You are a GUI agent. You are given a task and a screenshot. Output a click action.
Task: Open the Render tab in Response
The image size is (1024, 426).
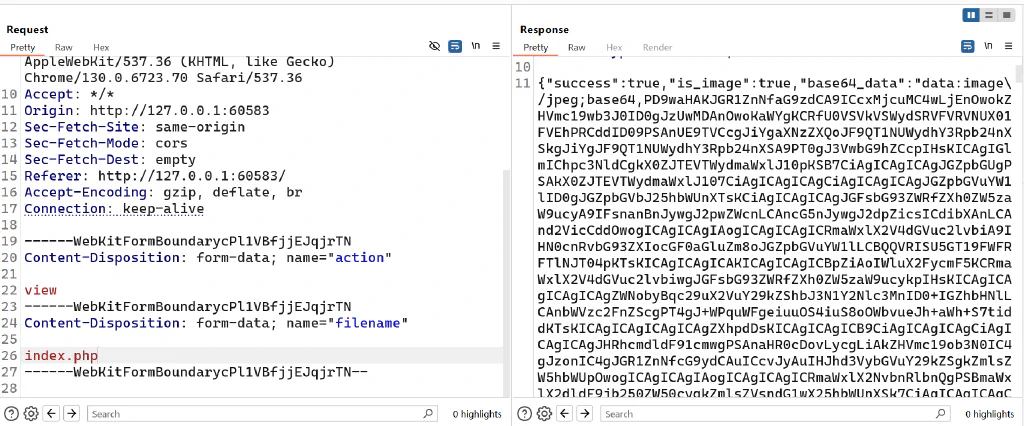(x=658, y=48)
